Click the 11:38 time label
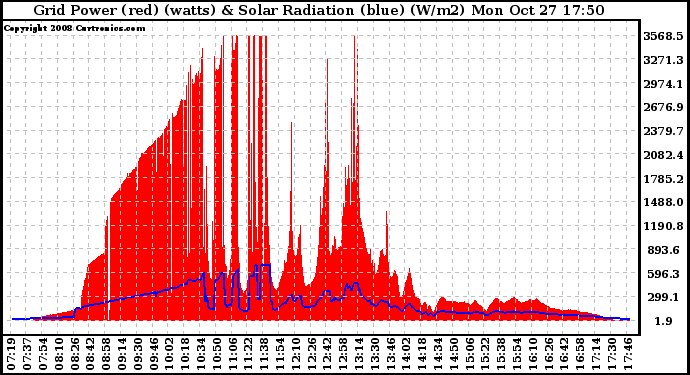Screen dimensions: 690x375 tap(264, 354)
